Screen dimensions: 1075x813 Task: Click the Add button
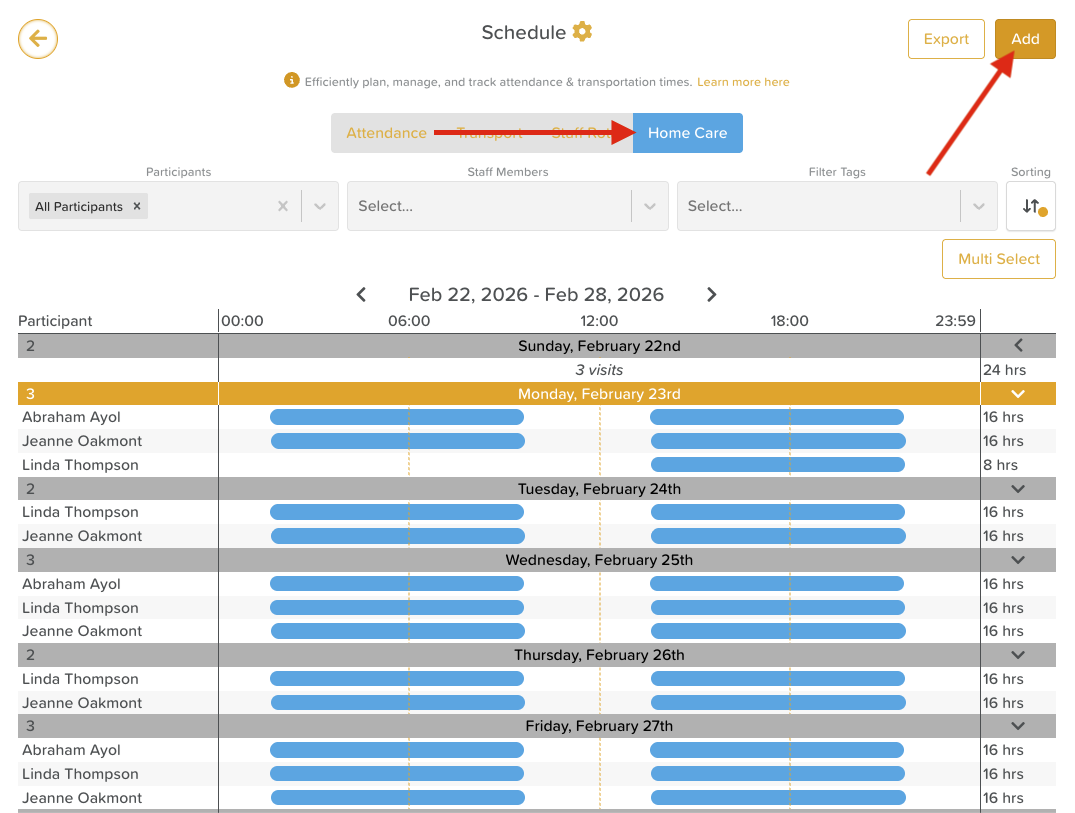click(1025, 39)
